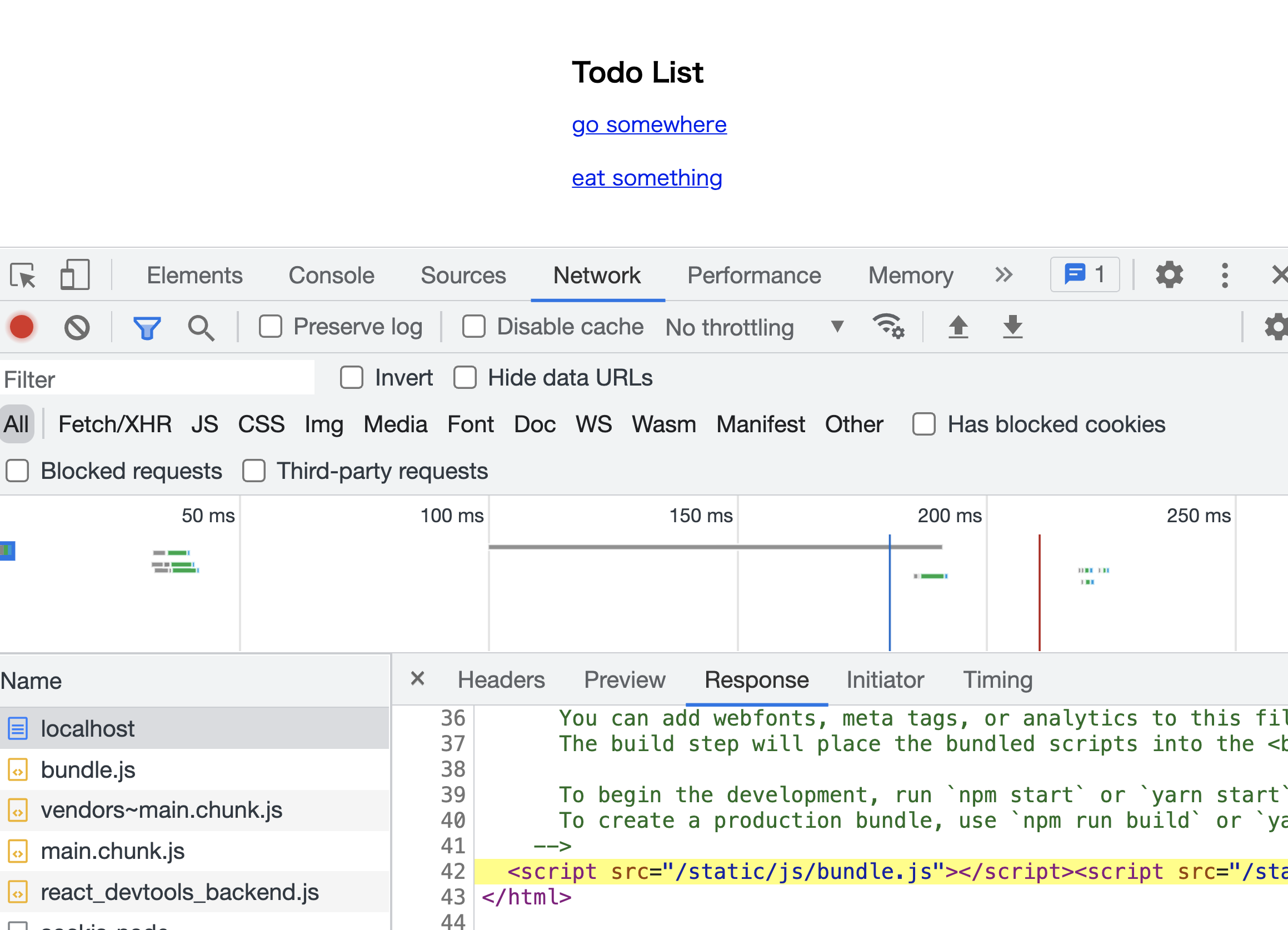Follow the go somewhere link
The height and width of the screenshot is (930, 1288).
click(x=648, y=125)
